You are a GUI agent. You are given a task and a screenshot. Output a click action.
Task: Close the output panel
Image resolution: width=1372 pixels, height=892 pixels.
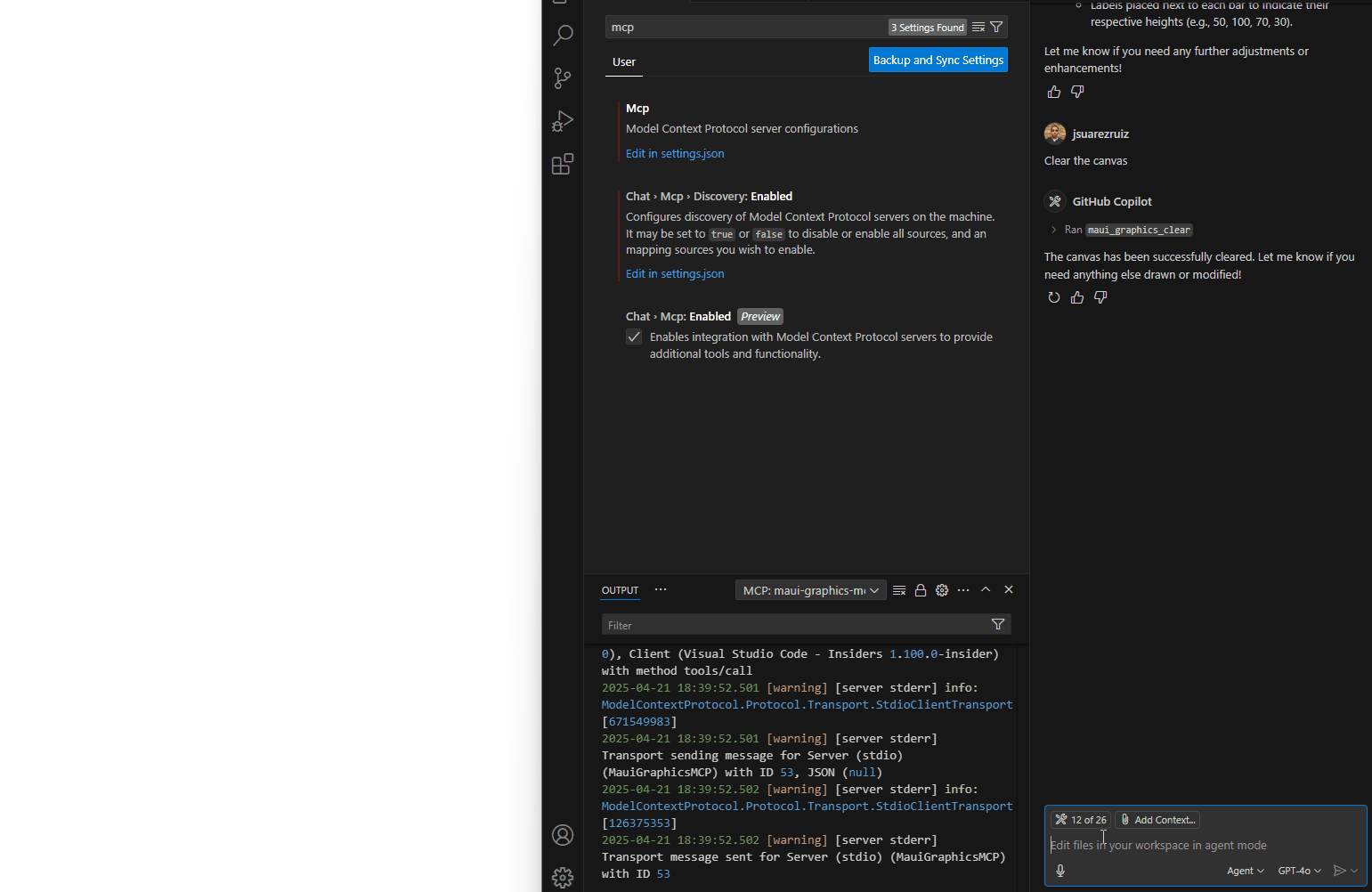(1009, 589)
